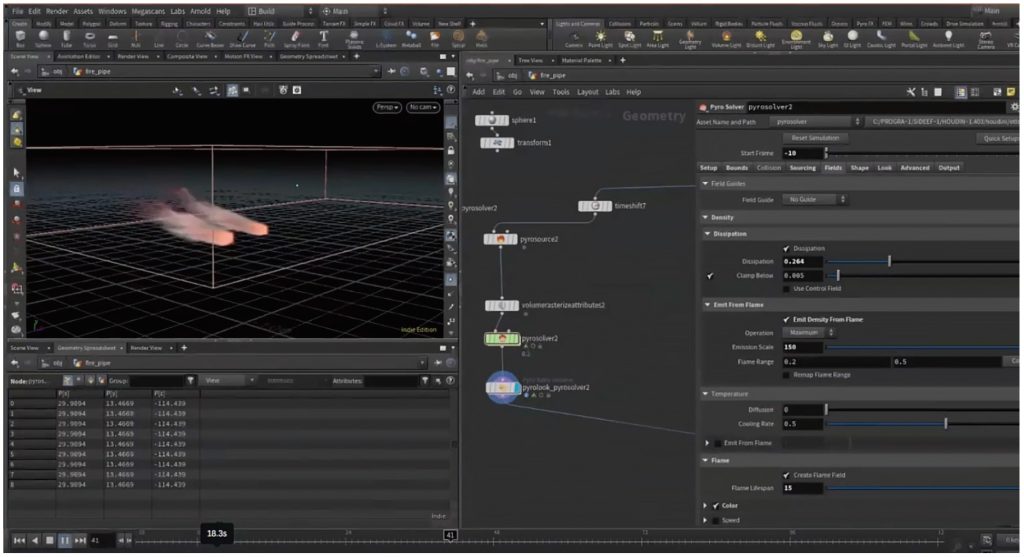Adjust the Cooling Rate slider handle
The width and height of the screenshot is (1024, 557).
(x=945, y=424)
